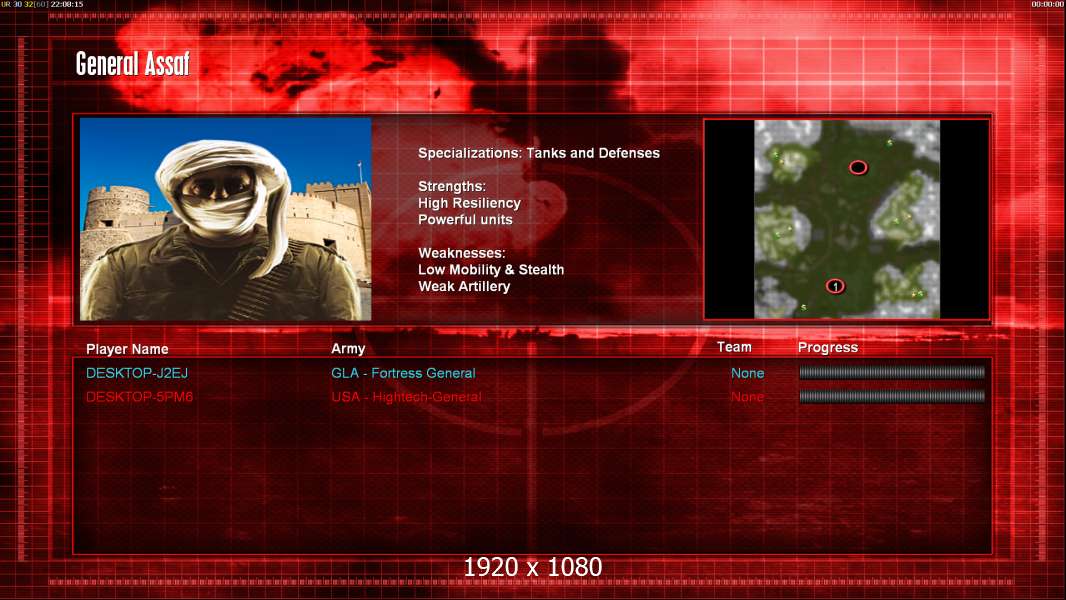The height and width of the screenshot is (600, 1066).
Task: Click the General Assaf title
Action: [x=133, y=64]
